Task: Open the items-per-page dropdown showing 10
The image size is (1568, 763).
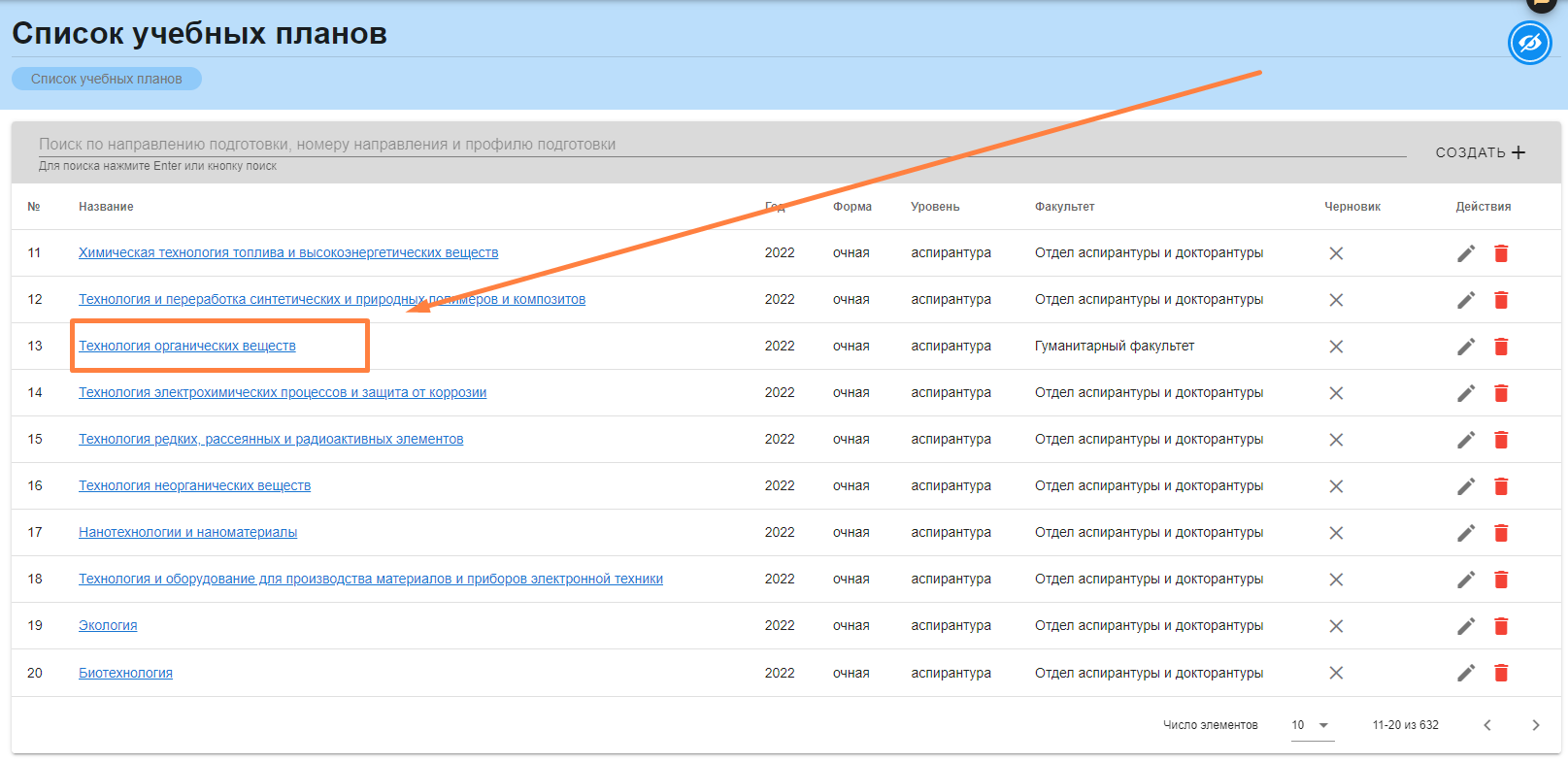Action: tap(1312, 725)
